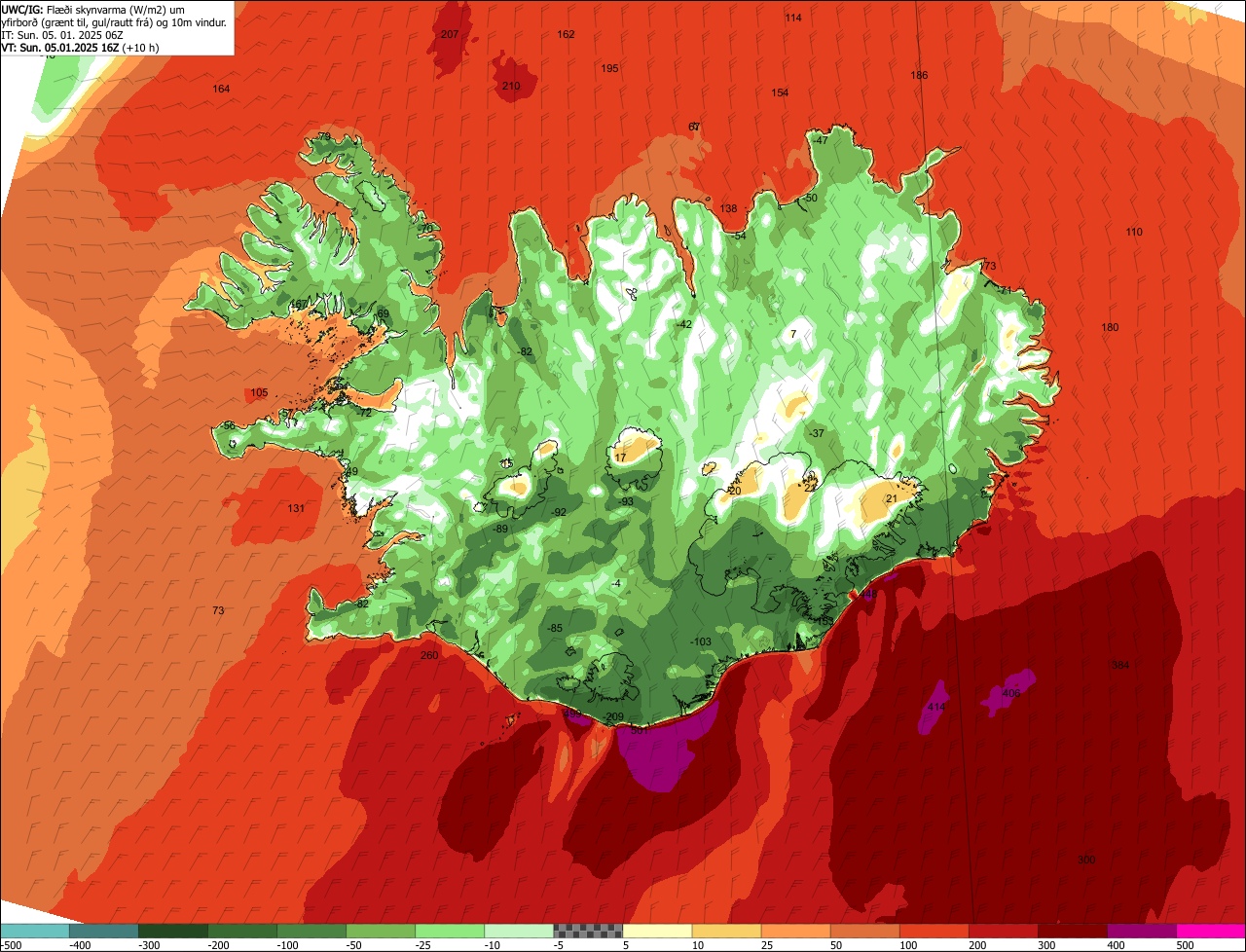Click the map value 73
Viewport: 1246px width, 952px height.
[218, 610]
